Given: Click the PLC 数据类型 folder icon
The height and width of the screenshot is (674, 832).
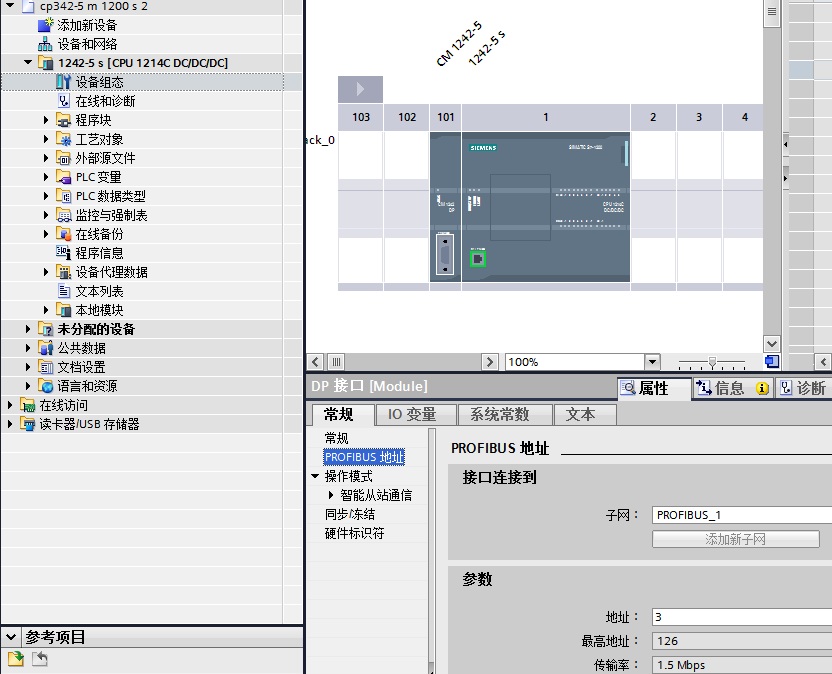Looking at the screenshot, I should (64, 196).
